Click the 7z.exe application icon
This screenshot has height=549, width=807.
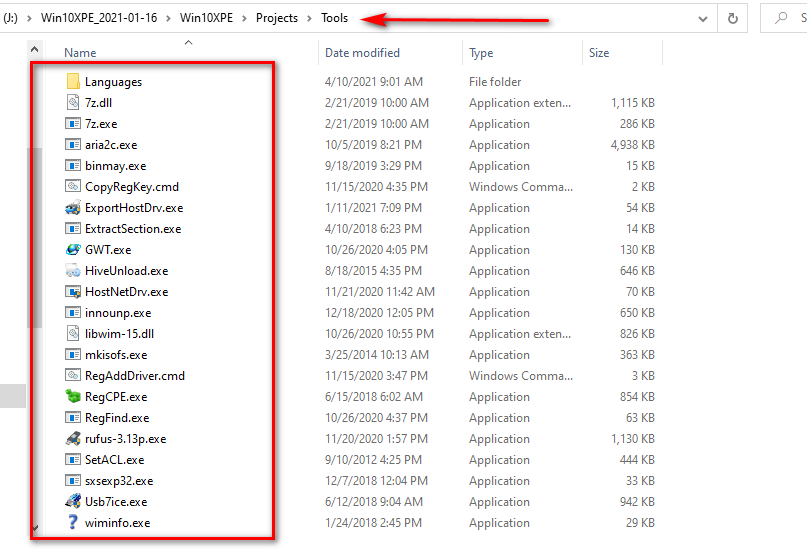[73, 123]
